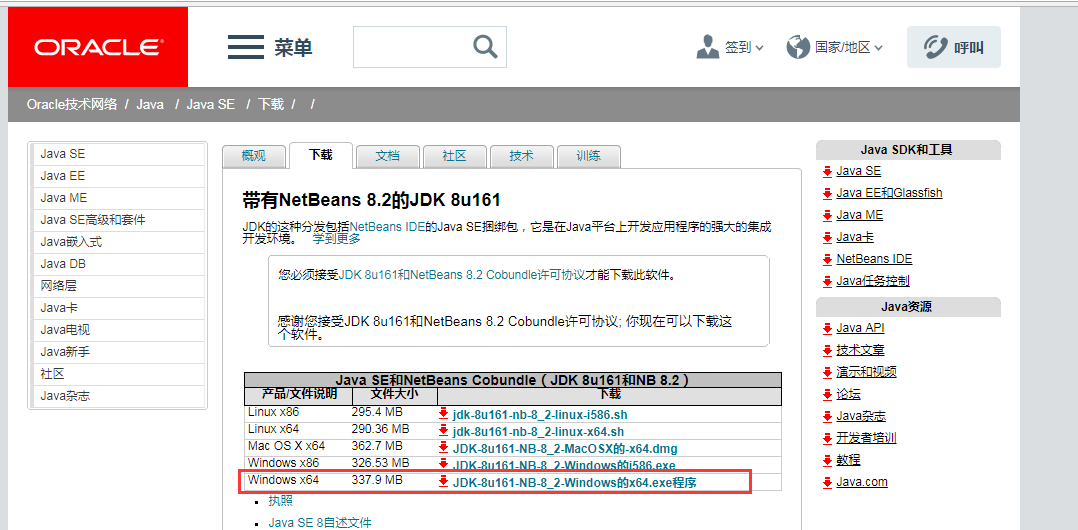1078x530 pixels.
Task: Click download icon for Windows x64.exe file
Action: pos(443,482)
